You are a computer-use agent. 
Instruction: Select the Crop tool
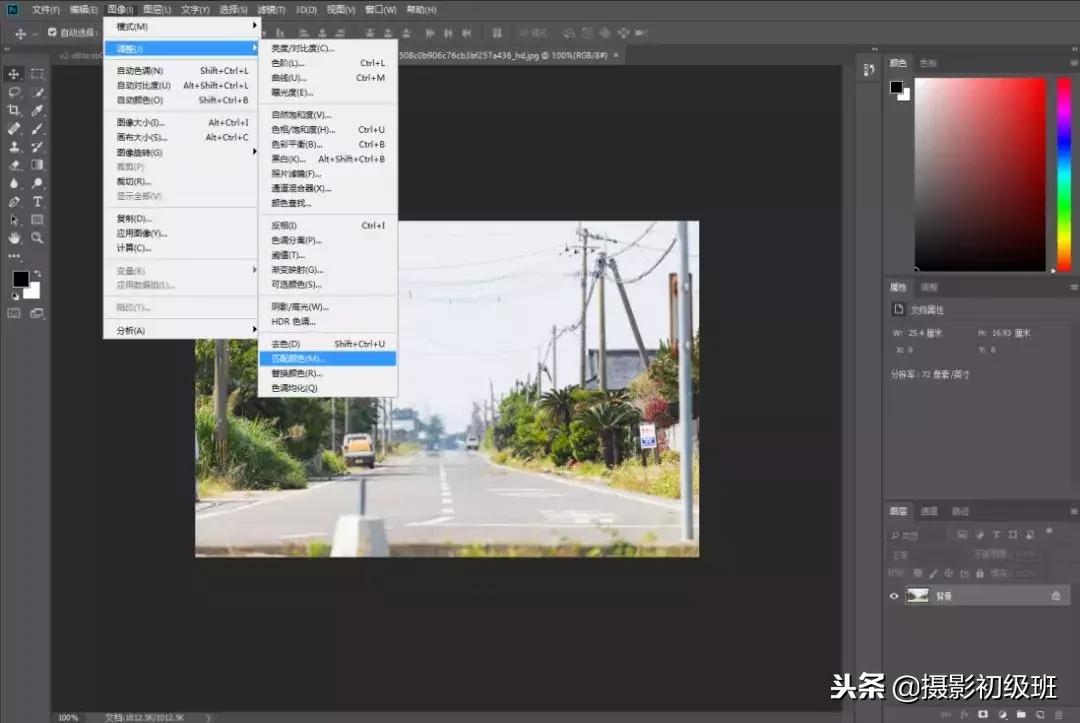tap(14, 110)
